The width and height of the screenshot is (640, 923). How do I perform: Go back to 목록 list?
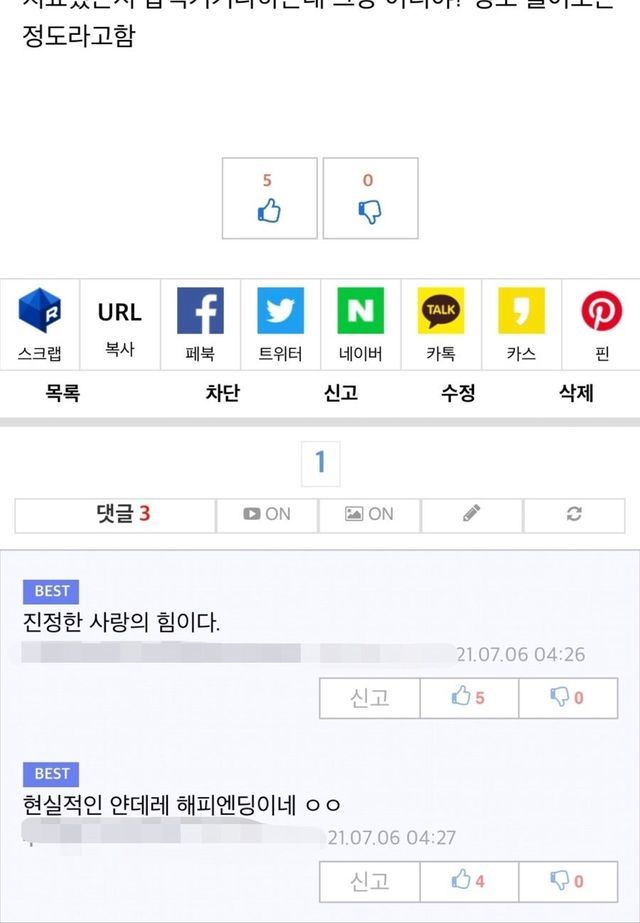(x=62, y=393)
